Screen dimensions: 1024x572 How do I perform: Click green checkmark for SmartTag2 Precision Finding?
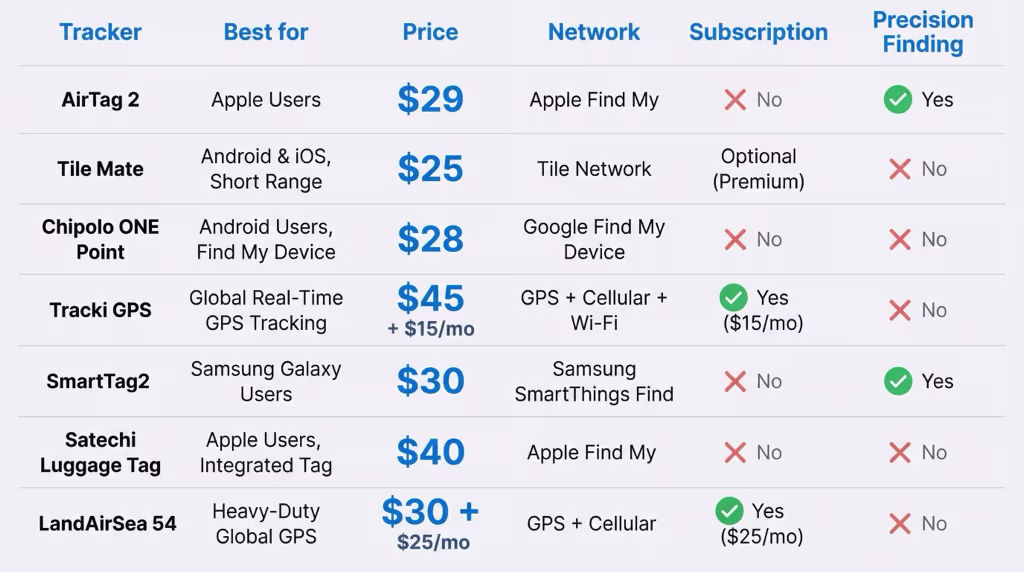click(897, 381)
